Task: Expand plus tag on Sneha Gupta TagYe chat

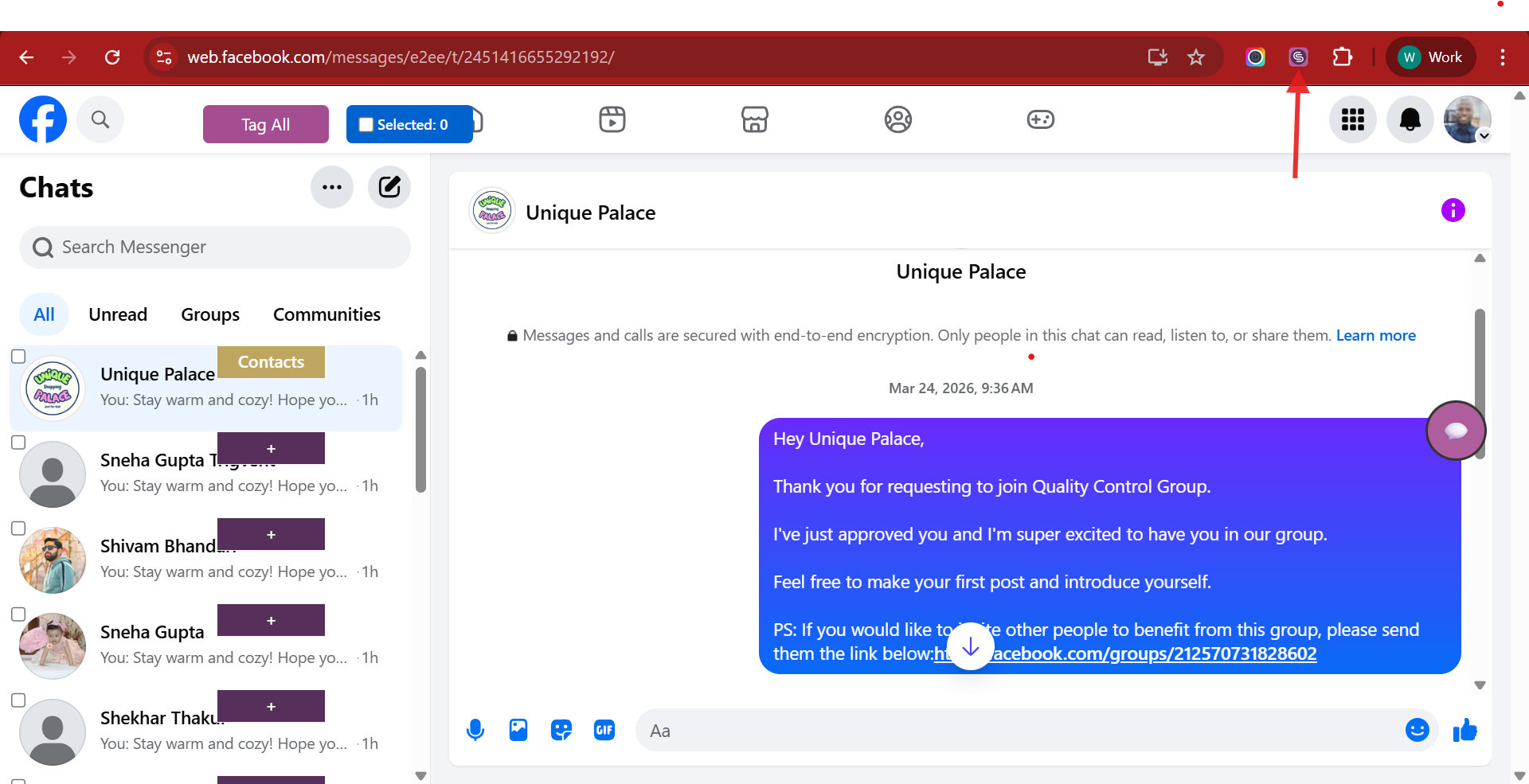Action: point(271,448)
